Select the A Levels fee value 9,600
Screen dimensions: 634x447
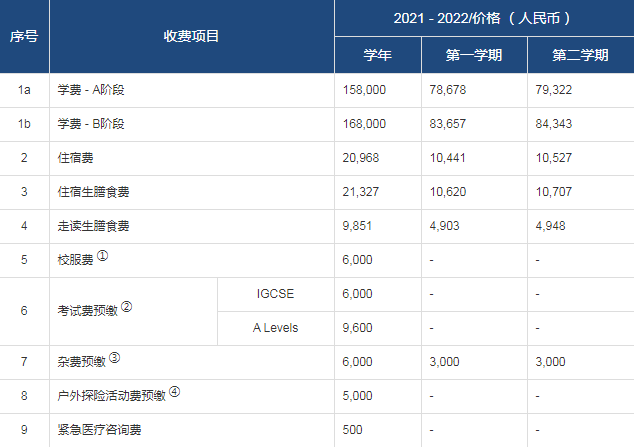[357, 327]
